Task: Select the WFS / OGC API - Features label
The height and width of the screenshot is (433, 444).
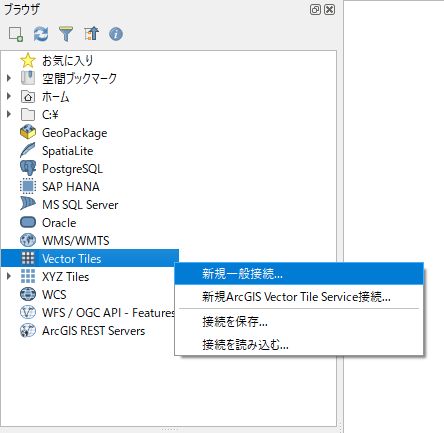Action: click(x=108, y=313)
